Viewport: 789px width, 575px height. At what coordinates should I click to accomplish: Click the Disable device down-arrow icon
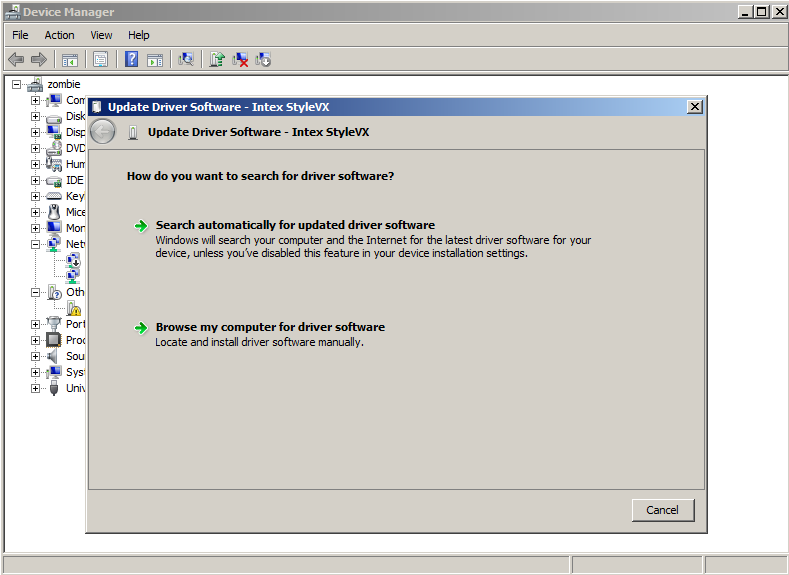(263, 60)
